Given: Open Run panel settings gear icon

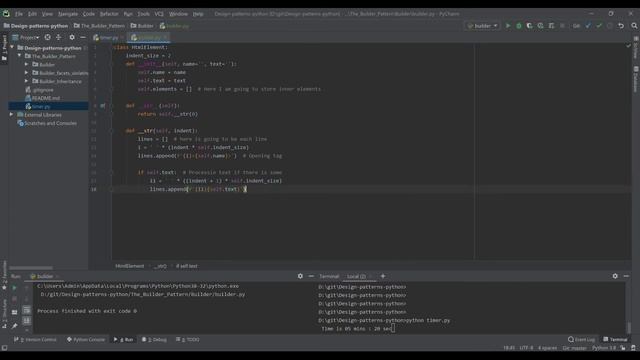Looking at the screenshot, I should (300, 276).
